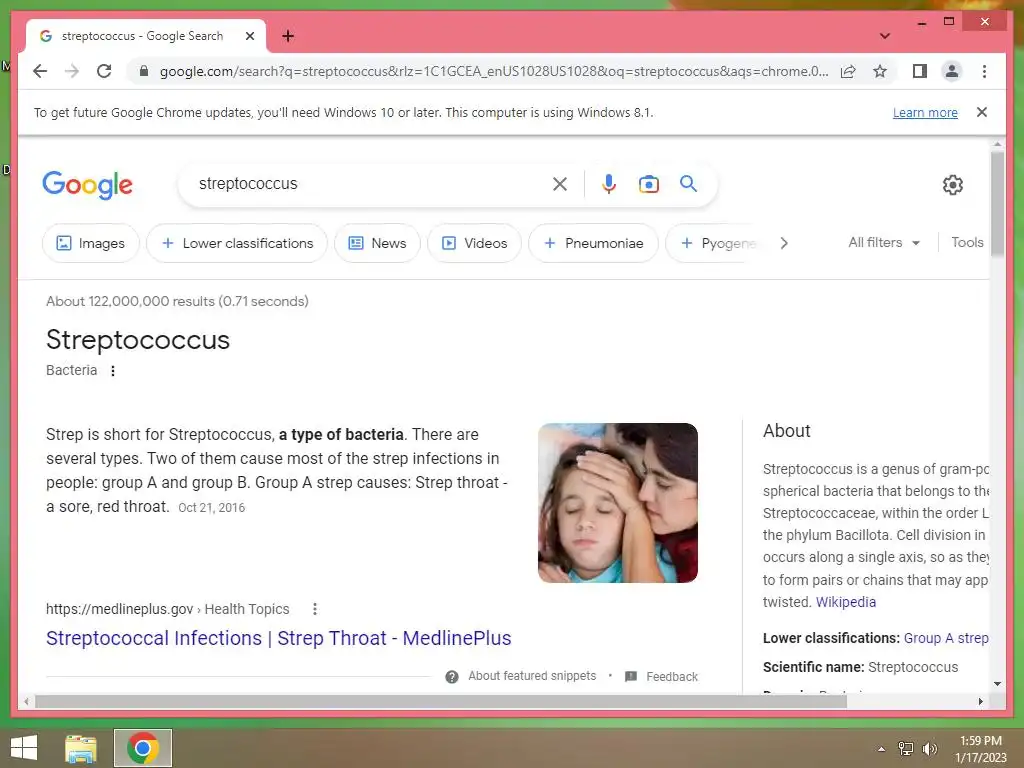Switch to News results

(x=377, y=243)
